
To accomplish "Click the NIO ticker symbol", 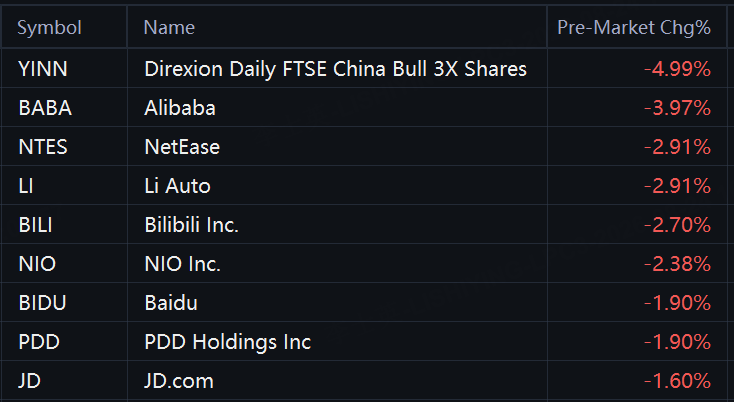I will coord(37,264).
